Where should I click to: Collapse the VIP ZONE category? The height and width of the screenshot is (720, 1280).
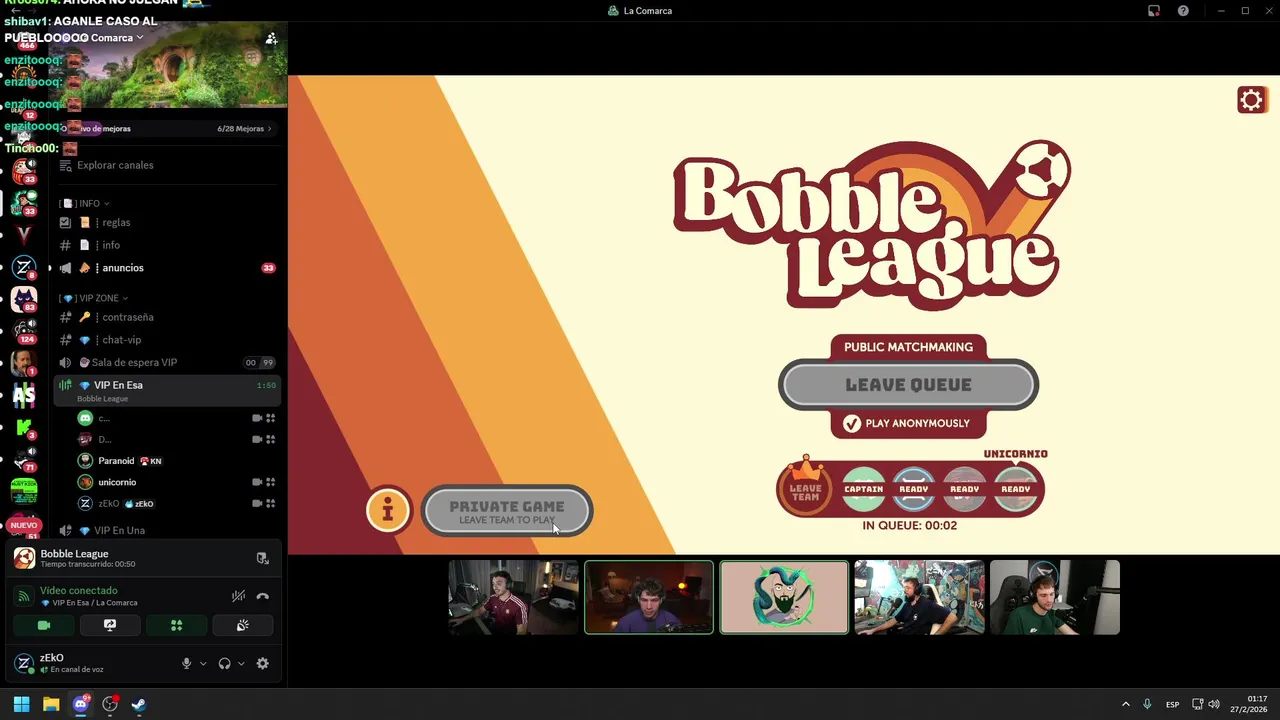point(93,298)
